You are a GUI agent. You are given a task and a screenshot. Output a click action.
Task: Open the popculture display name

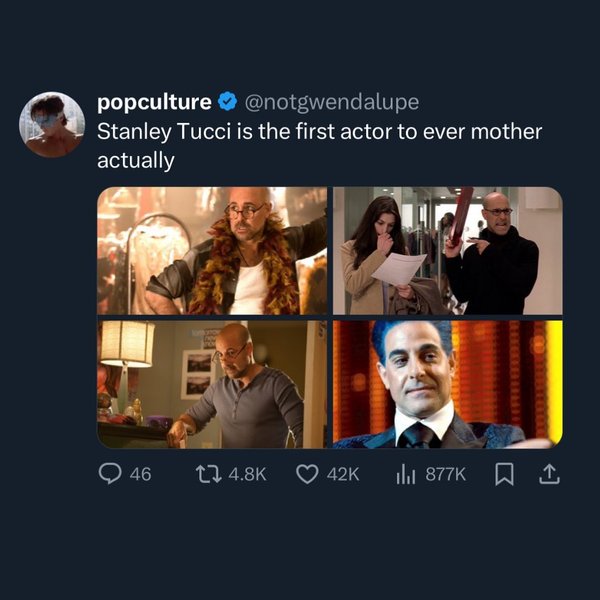[x=154, y=102]
